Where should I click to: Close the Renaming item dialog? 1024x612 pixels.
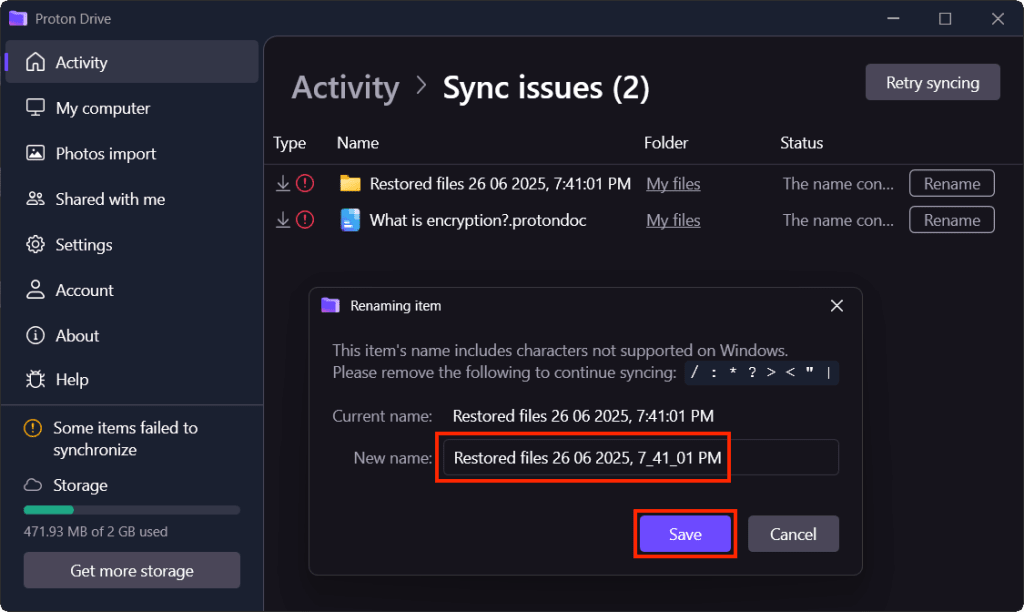click(x=837, y=306)
